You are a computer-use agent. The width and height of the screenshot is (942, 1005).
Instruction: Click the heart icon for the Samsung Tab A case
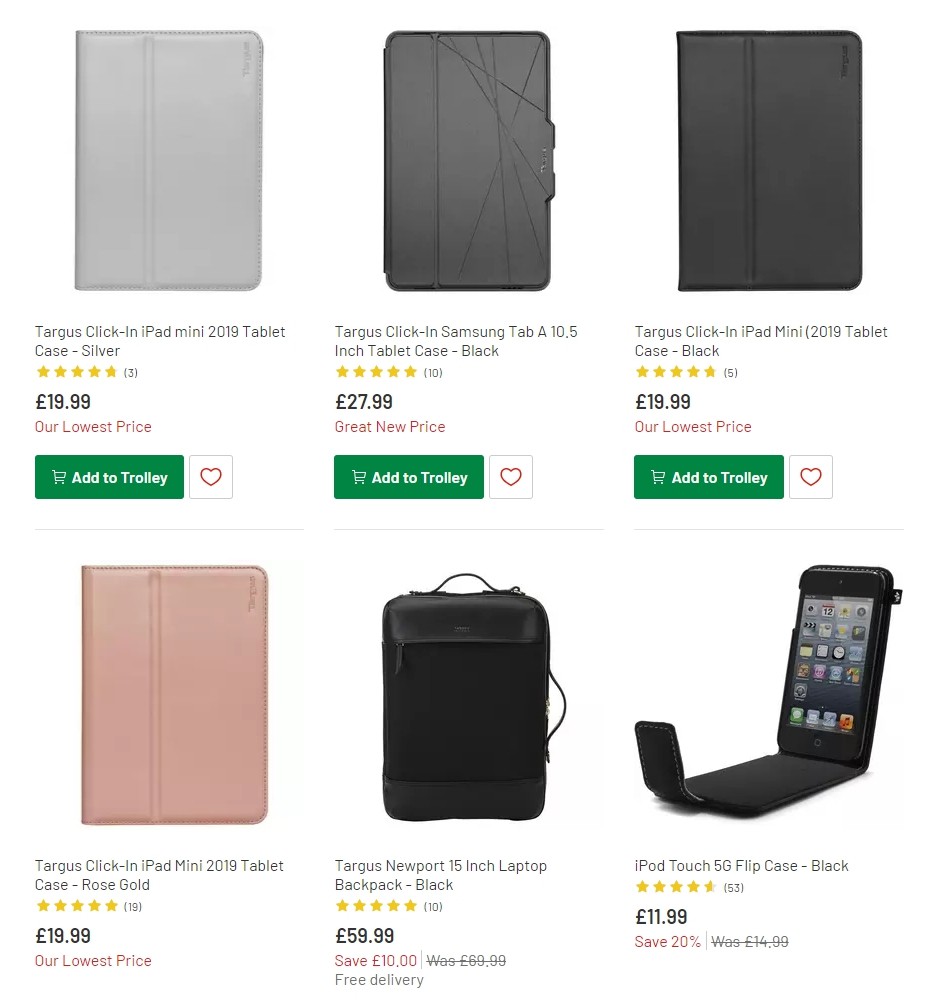coord(511,477)
